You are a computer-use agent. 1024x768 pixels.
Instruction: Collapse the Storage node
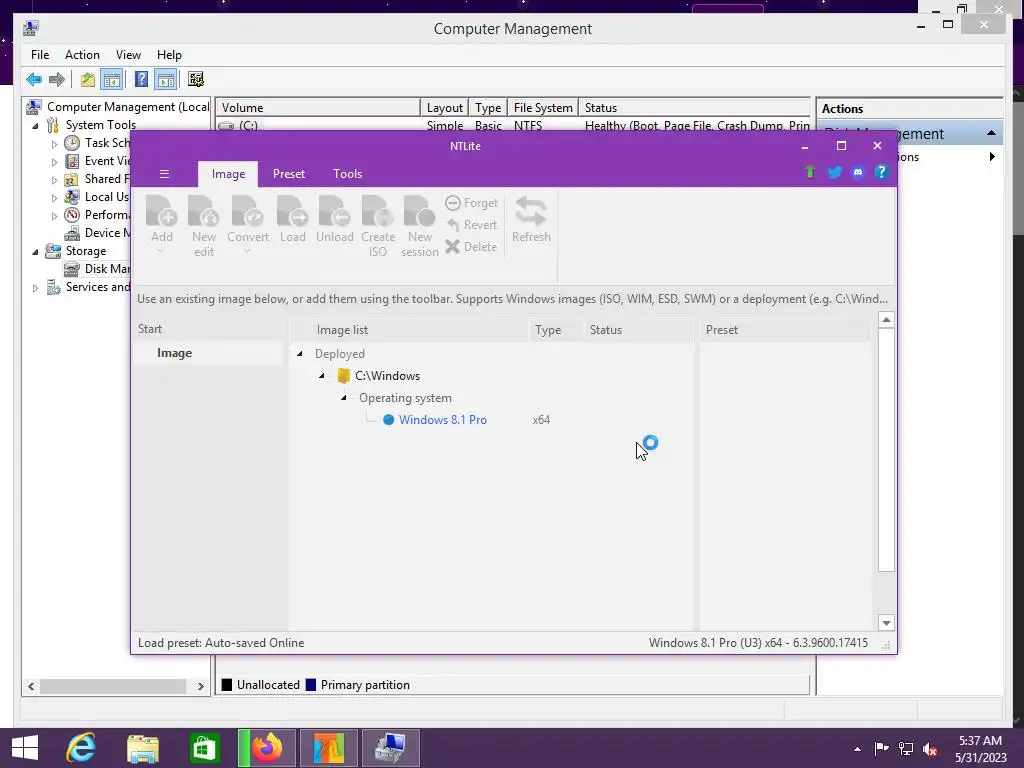[35, 251]
